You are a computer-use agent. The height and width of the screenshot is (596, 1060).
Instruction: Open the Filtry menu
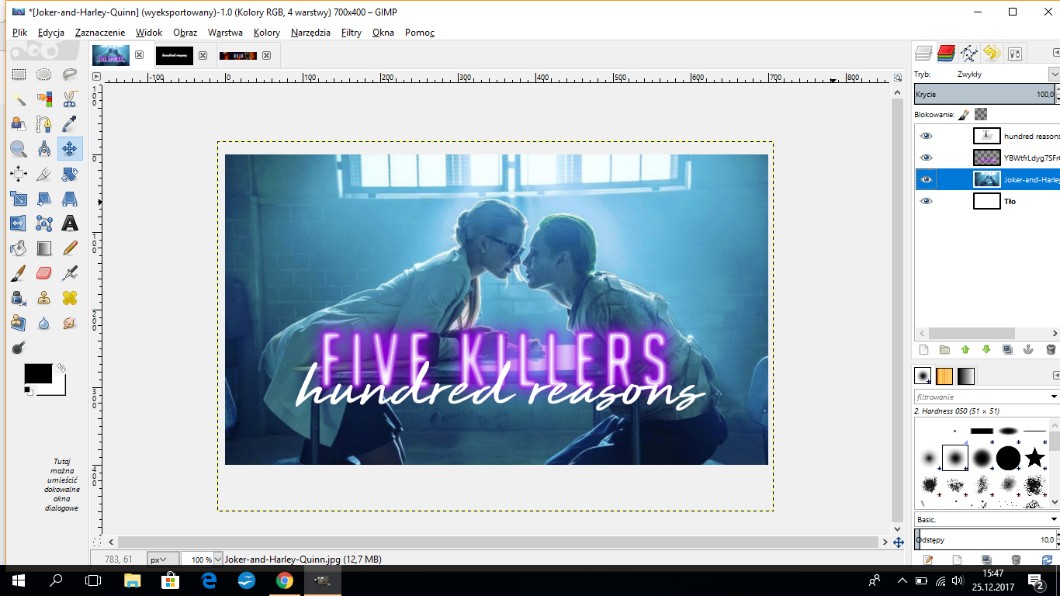(x=351, y=32)
